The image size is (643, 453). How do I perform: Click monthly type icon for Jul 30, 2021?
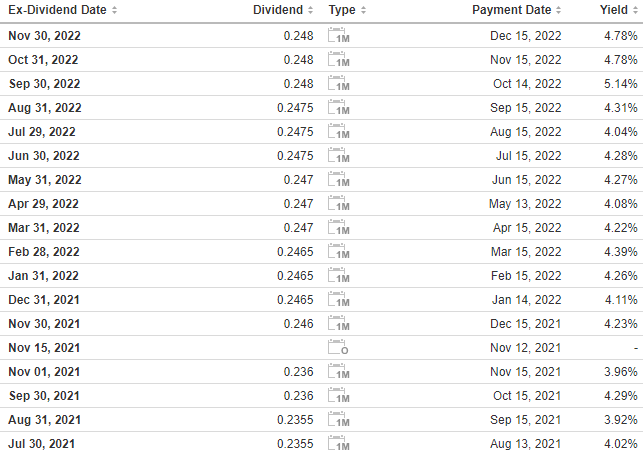(339, 443)
